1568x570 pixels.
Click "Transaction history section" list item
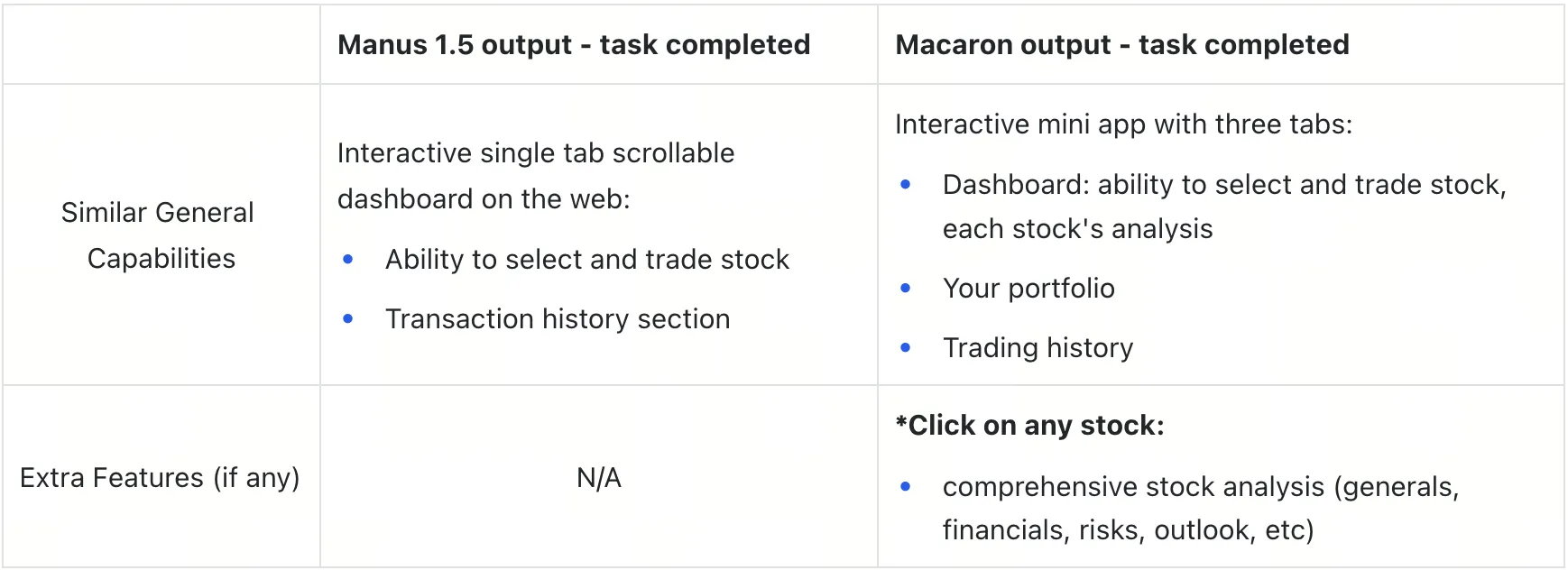(x=558, y=319)
